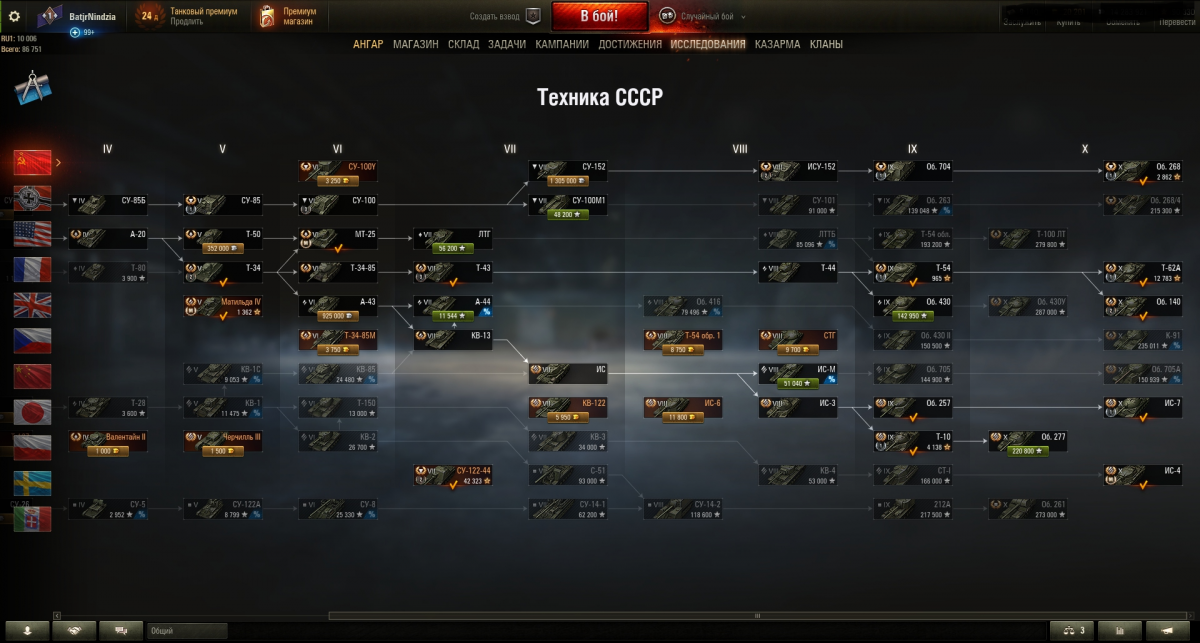
Task: Focus the Общий chat input field
Action: (x=187, y=631)
